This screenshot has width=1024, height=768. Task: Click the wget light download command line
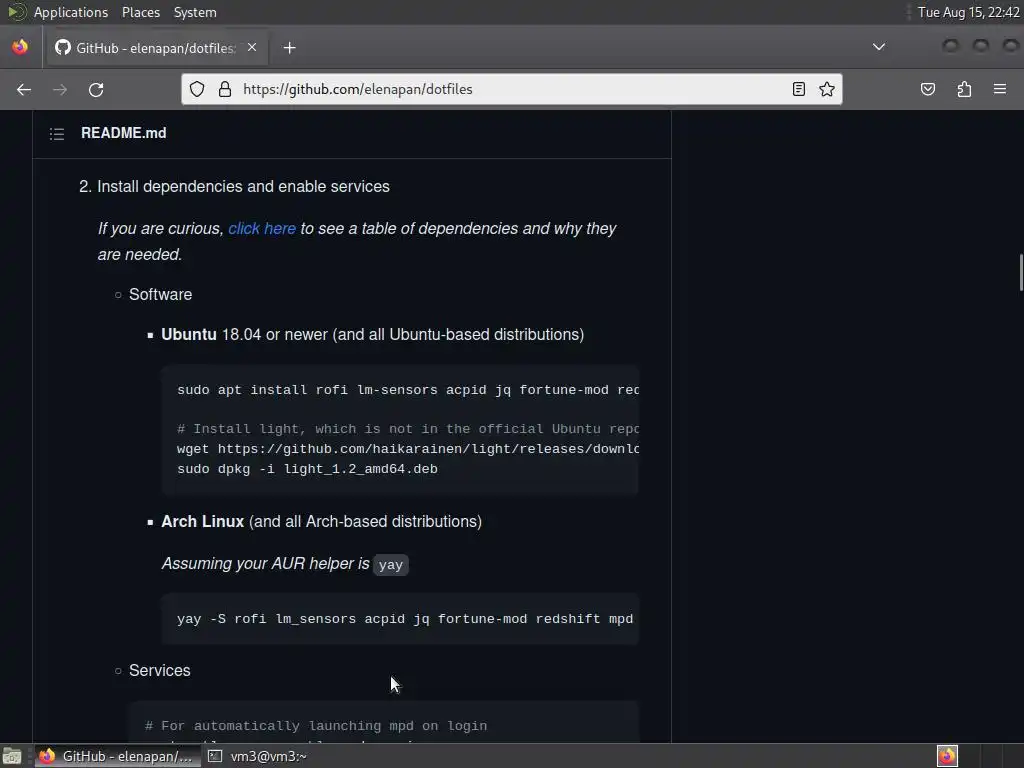click(408, 449)
